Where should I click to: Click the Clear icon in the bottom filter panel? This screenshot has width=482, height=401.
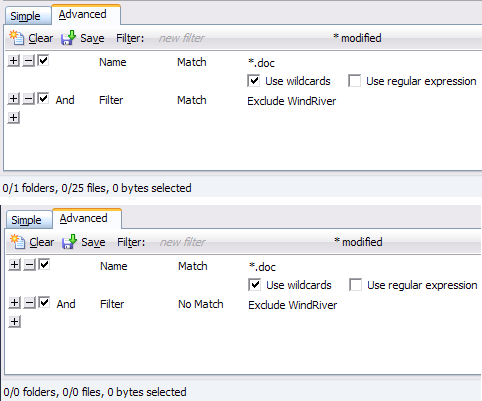click(x=17, y=242)
